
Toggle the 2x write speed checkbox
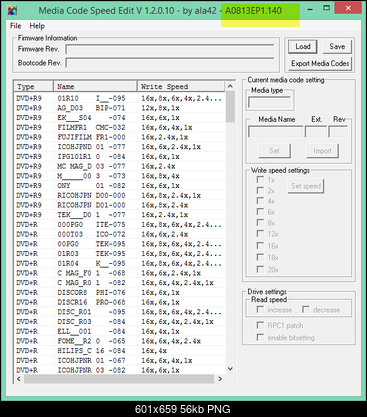[x=260, y=191]
